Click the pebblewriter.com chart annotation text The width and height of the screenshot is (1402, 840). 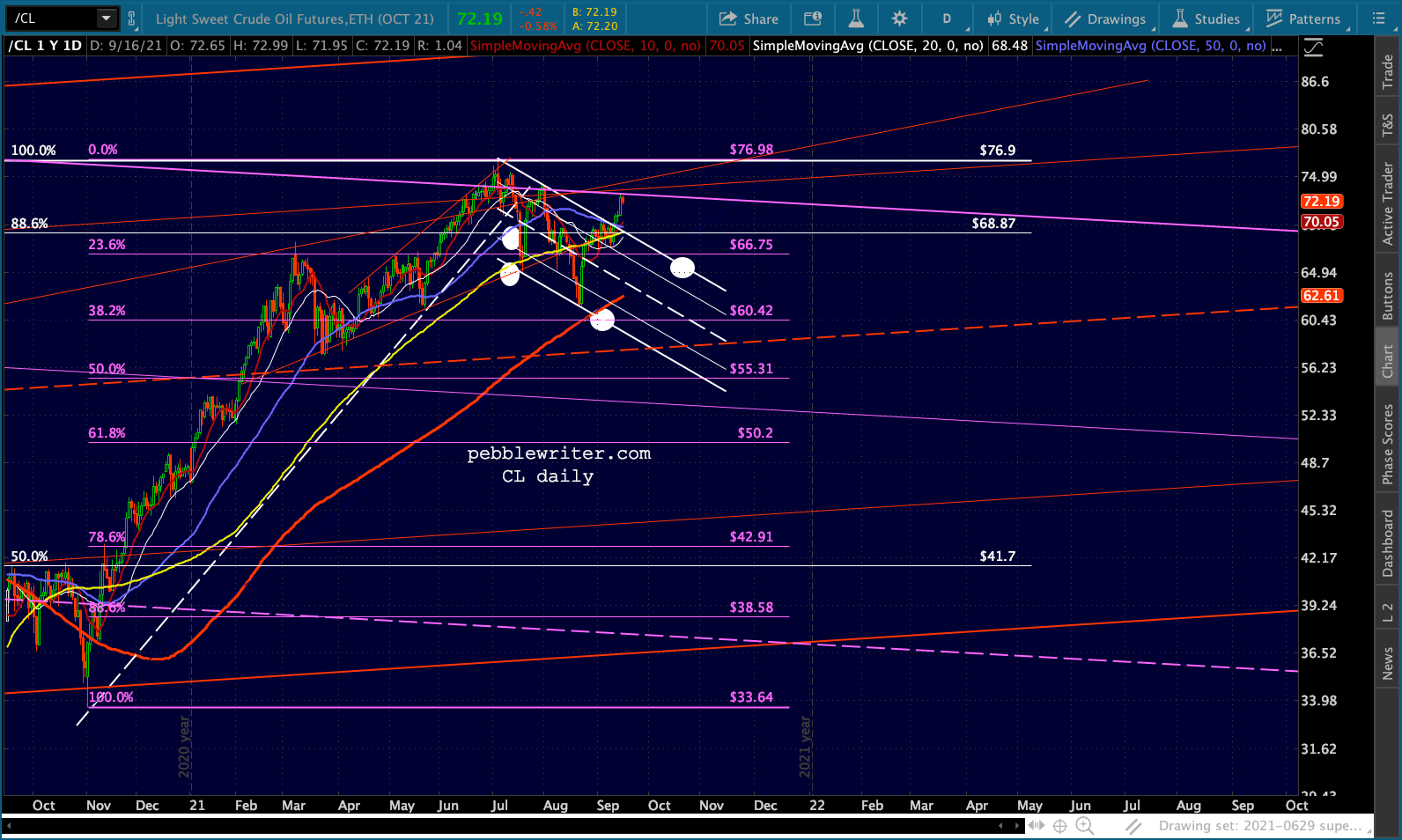click(559, 453)
